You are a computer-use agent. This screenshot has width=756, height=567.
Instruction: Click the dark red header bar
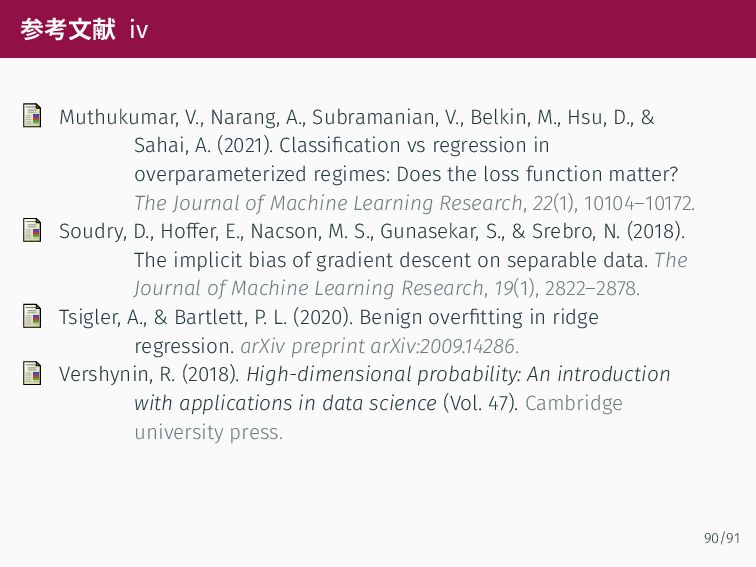tap(378, 29)
